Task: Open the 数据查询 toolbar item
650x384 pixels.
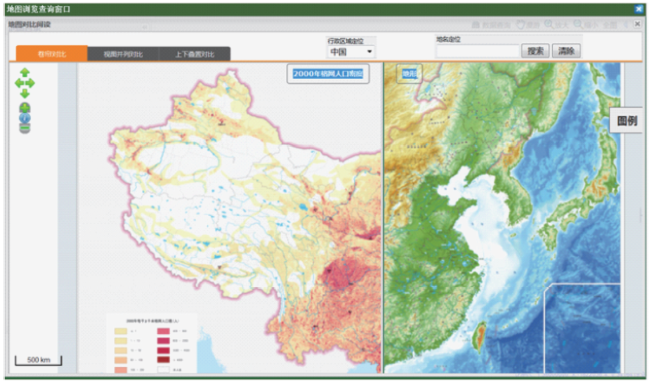Action: 491,25
